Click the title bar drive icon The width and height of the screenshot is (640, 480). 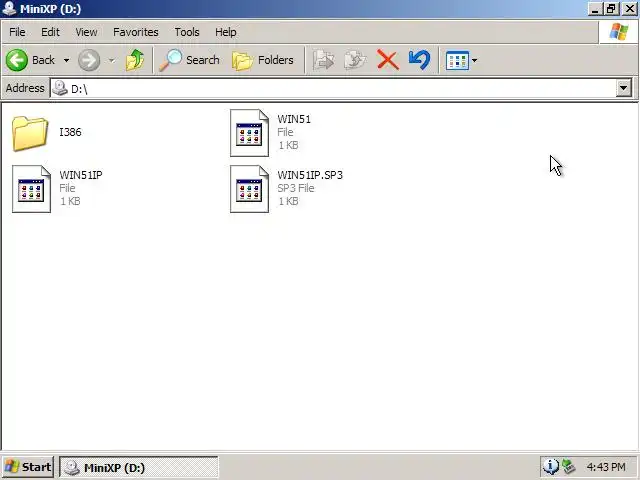tap(9, 9)
